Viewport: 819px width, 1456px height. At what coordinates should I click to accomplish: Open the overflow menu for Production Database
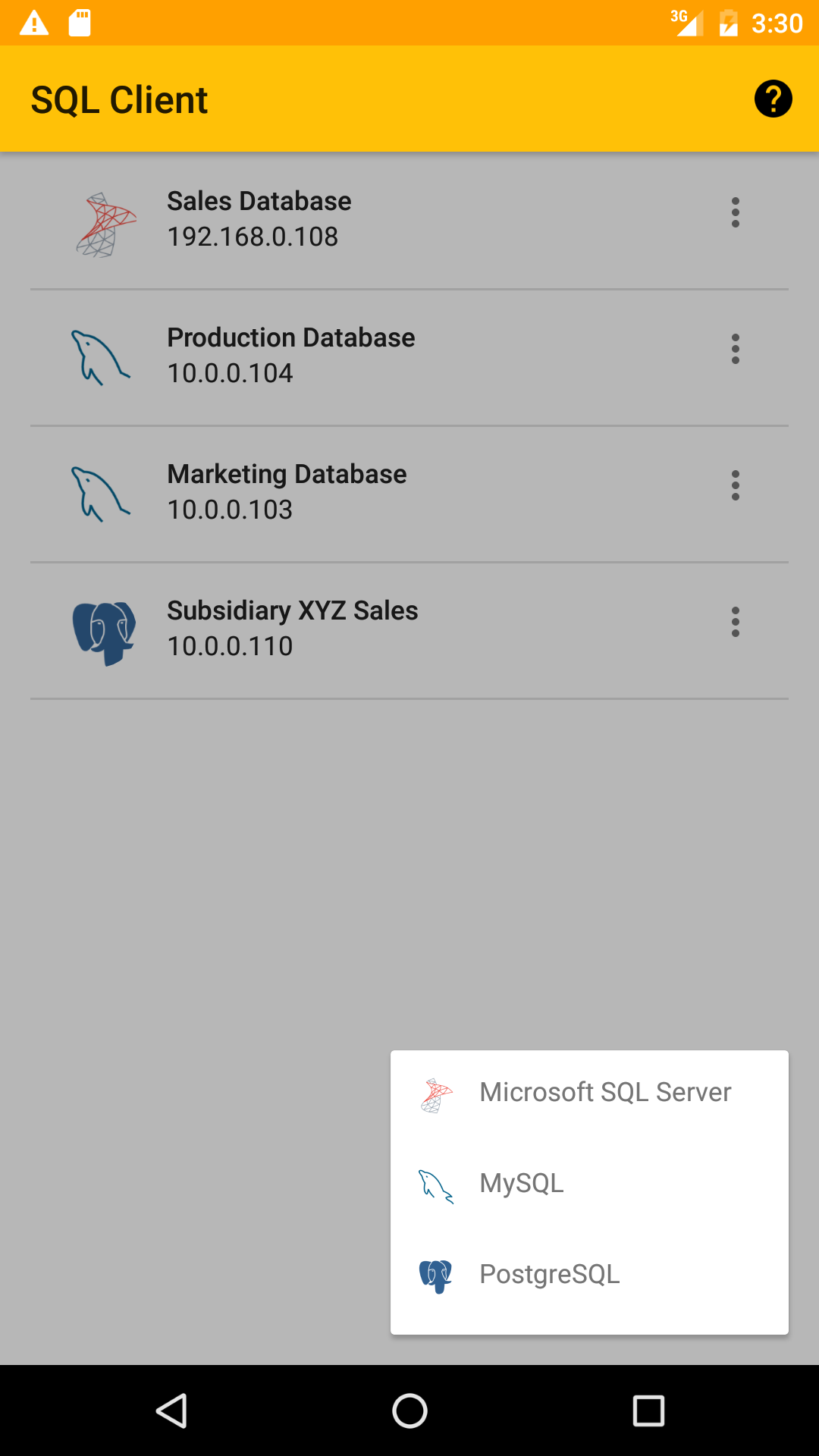click(735, 349)
